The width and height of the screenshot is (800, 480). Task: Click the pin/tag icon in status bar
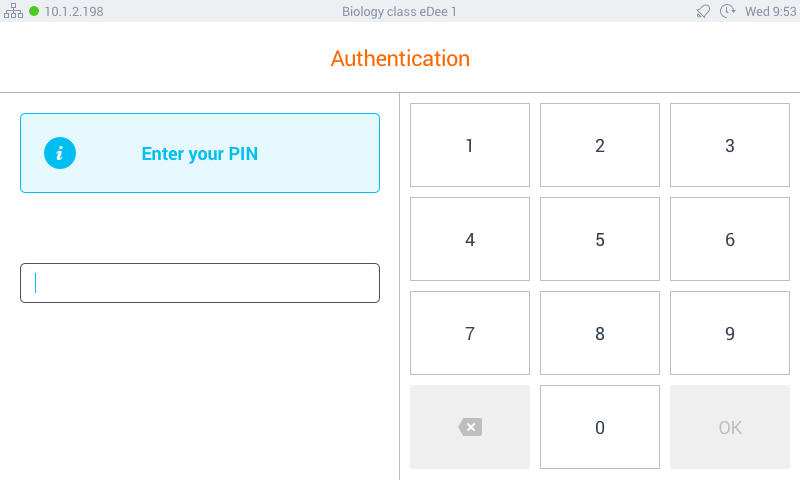point(703,11)
